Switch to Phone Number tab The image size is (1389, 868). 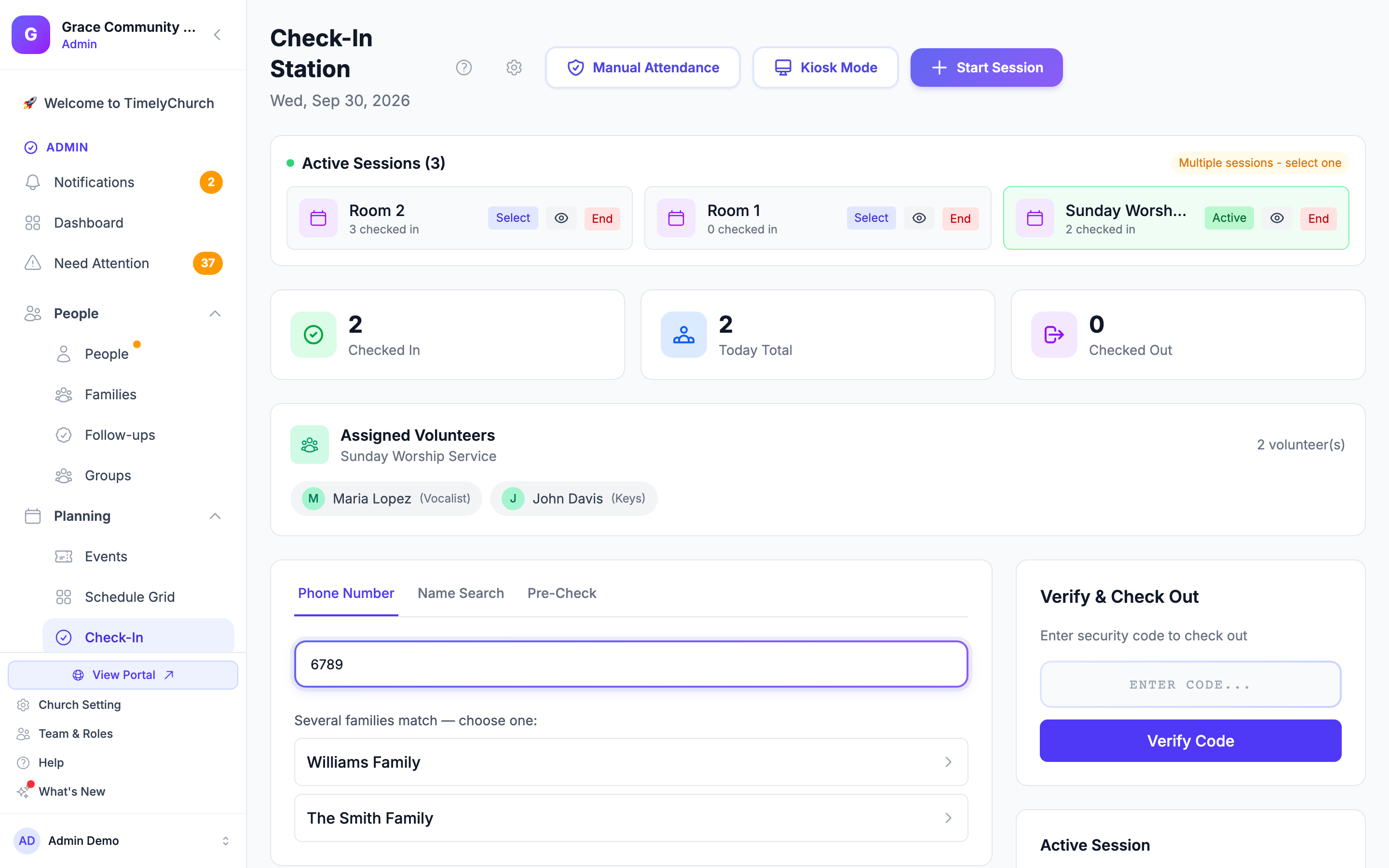click(x=346, y=593)
